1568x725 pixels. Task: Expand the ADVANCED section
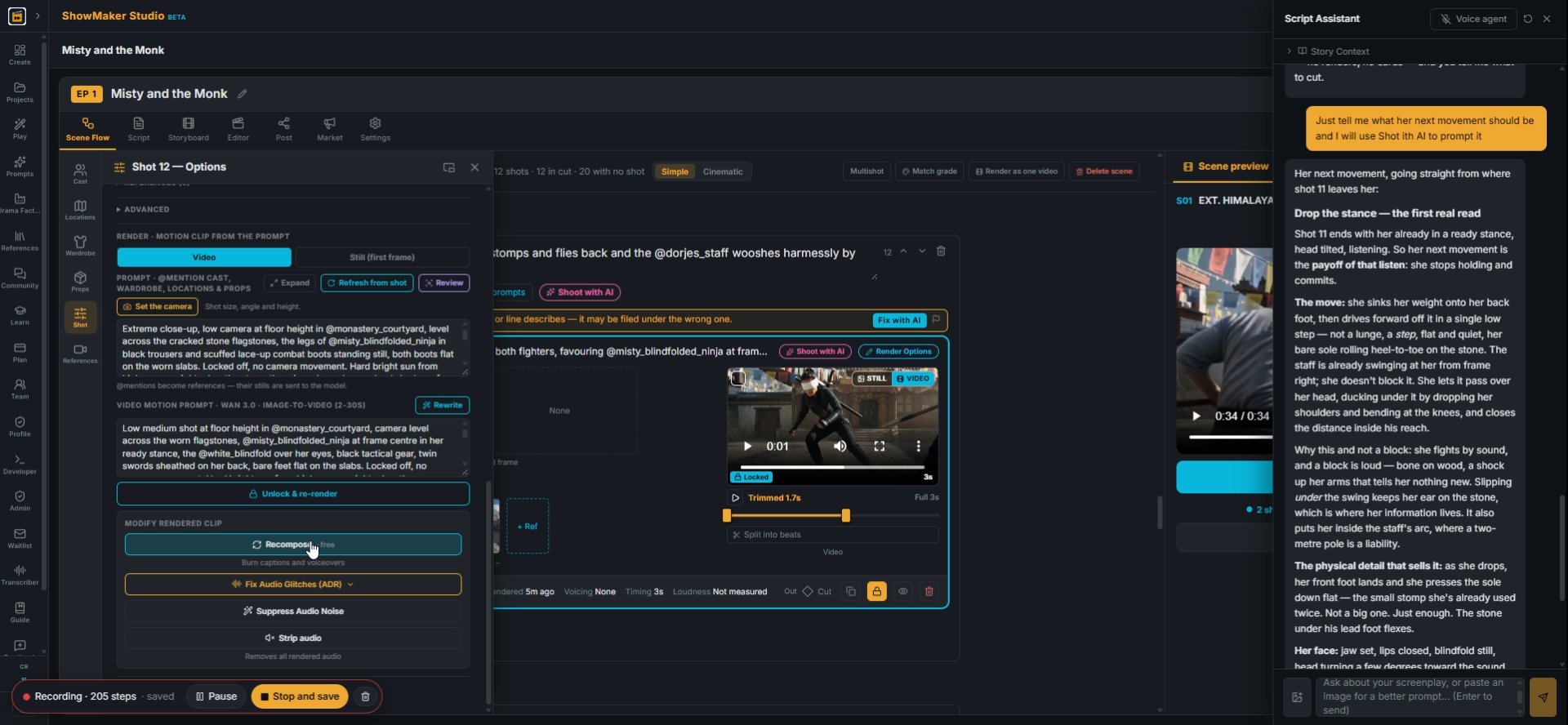click(144, 210)
